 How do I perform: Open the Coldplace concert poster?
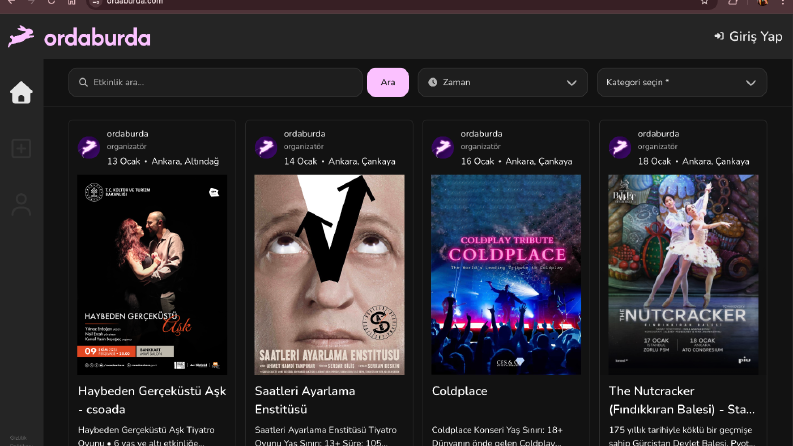point(506,275)
